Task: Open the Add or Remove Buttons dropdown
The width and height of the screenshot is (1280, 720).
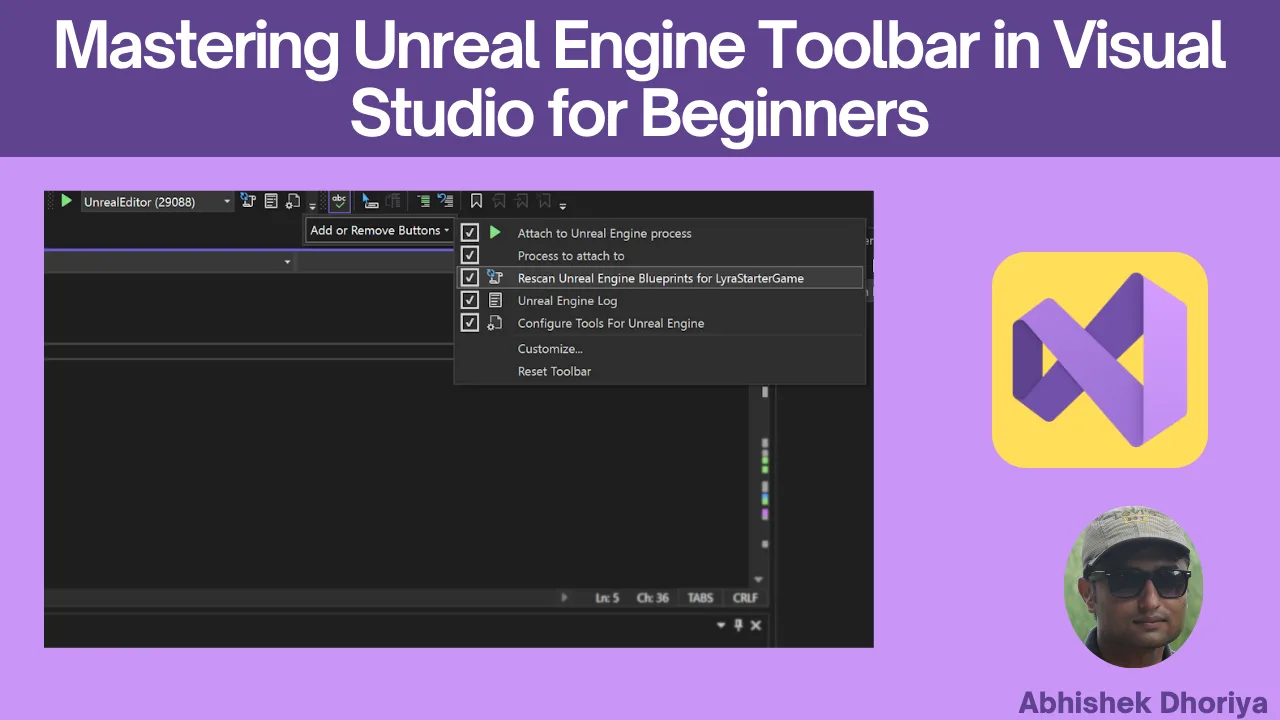Action: pos(379,230)
